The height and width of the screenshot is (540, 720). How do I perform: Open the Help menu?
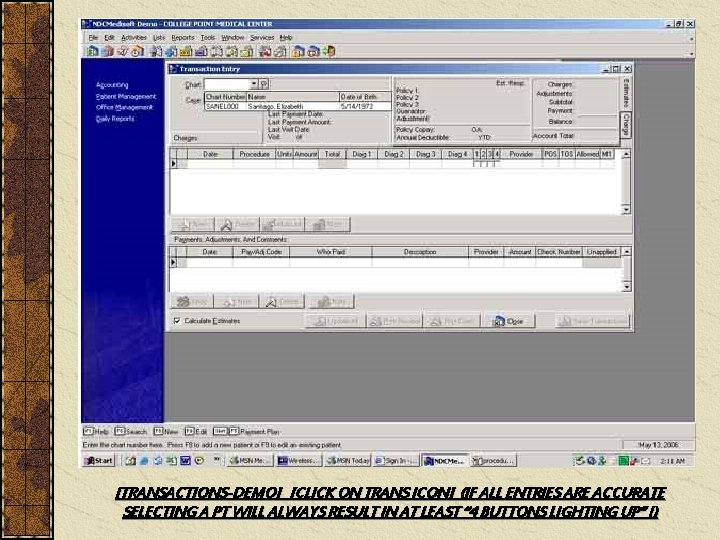pos(286,38)
